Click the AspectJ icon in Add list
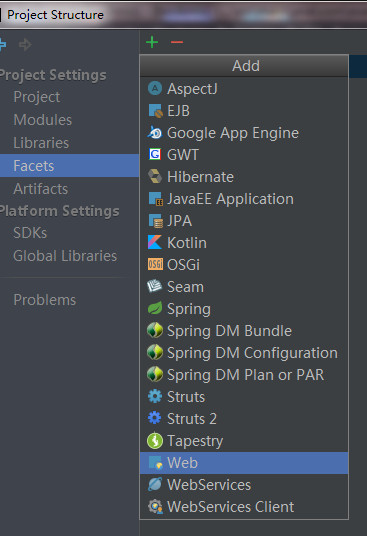Screen dimensions: 367x536 coord(155,89)
